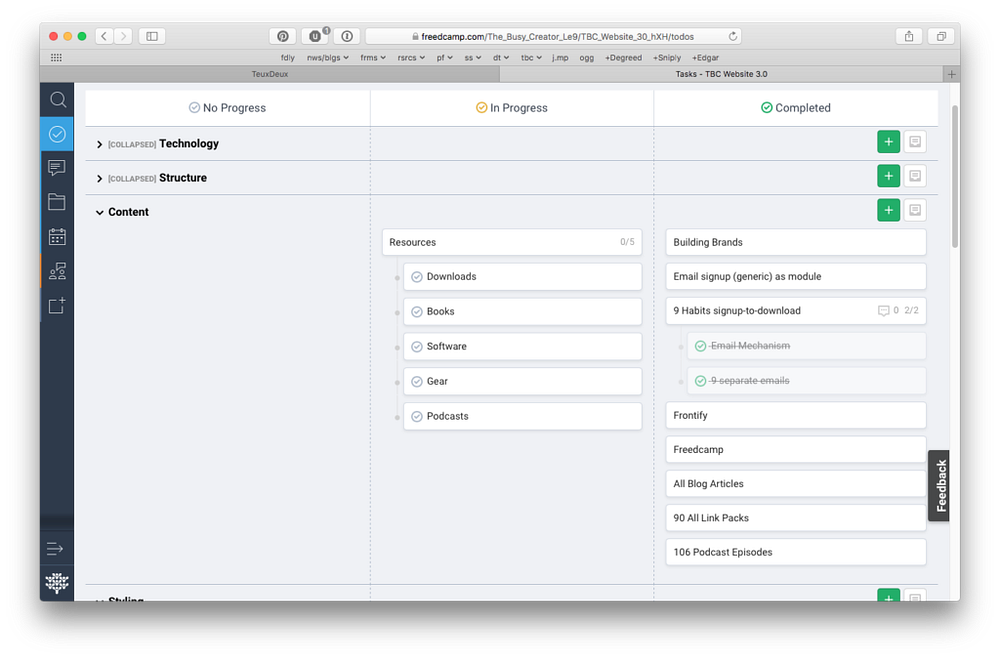Mark Software subtask as complete
This screenshot has width=1000, height=658.
[416, 347]
